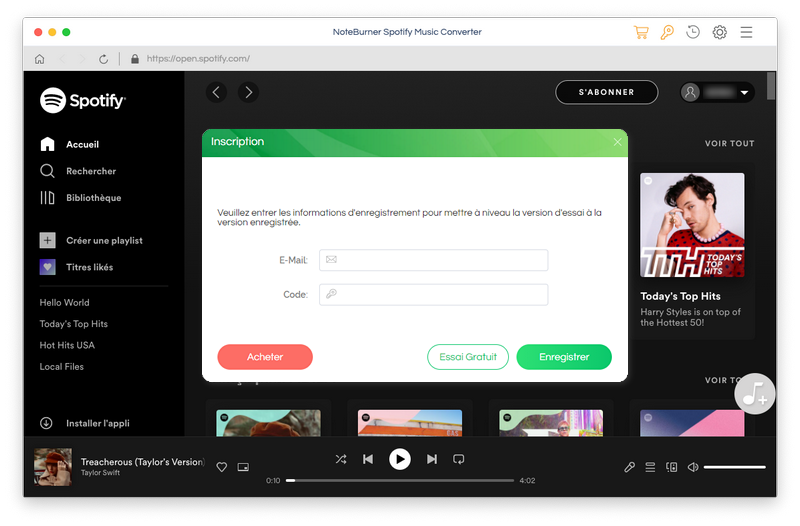
Task: Click the Treacherous album art thumbnail
Action: tap(53, 467)
